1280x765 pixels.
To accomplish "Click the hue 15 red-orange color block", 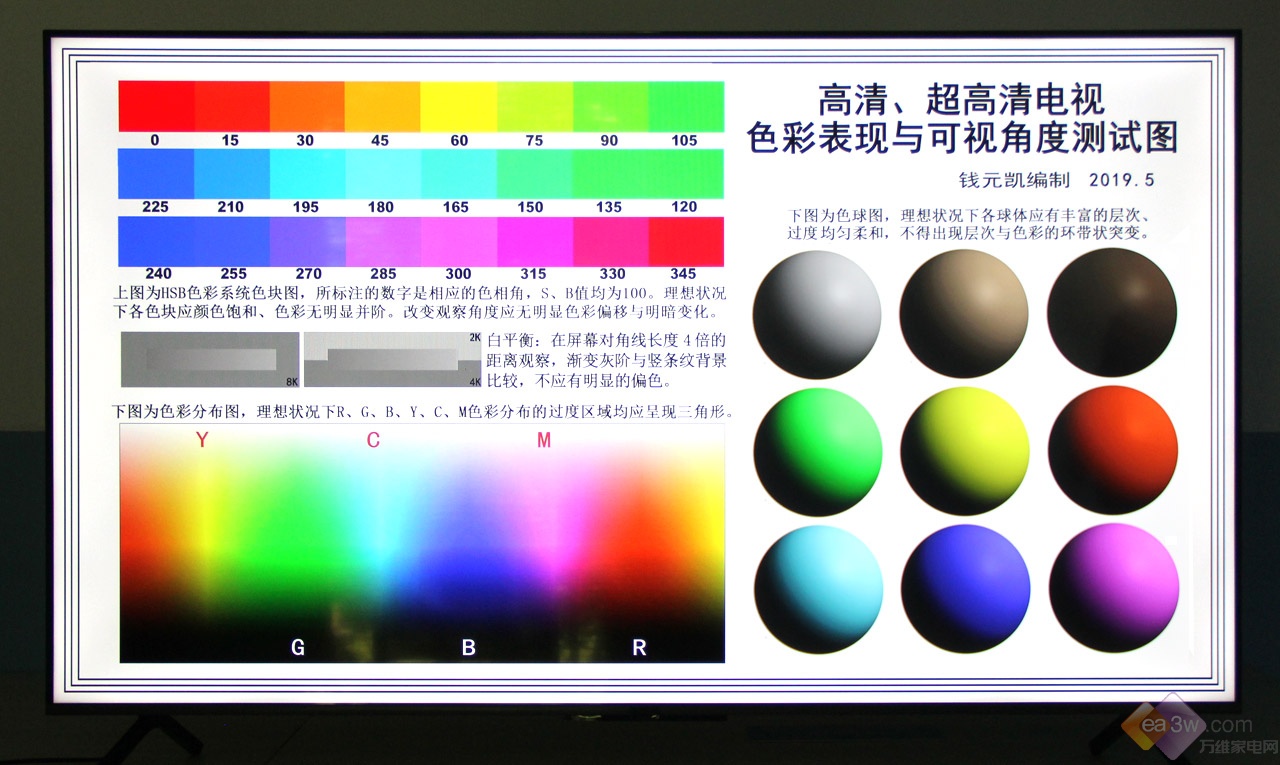I will (232, 106).
